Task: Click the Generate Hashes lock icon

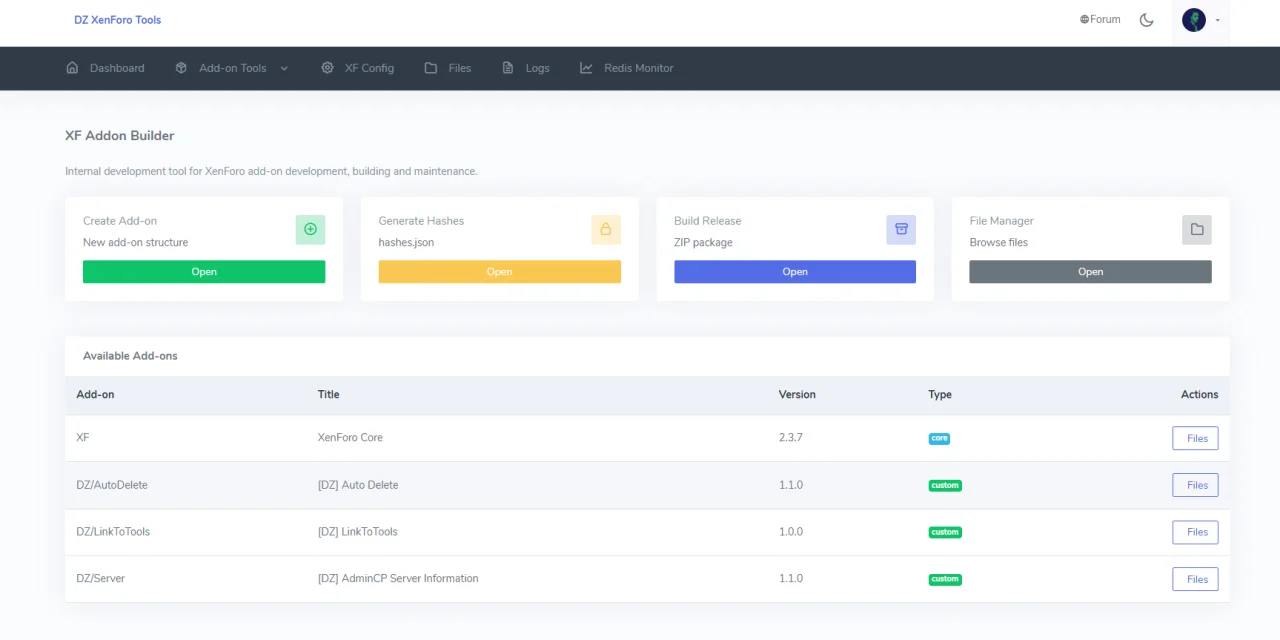Action: pyautogui.click(x=605, y=229)
